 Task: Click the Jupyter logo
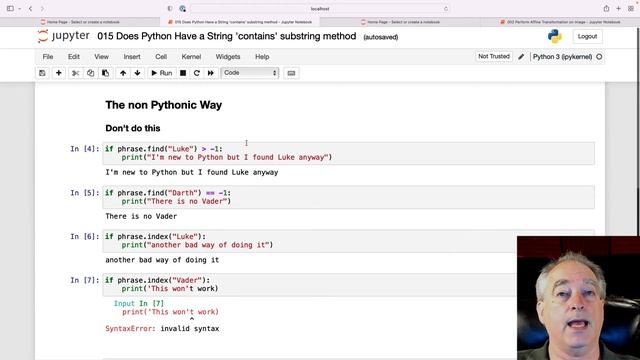(64, 36)
